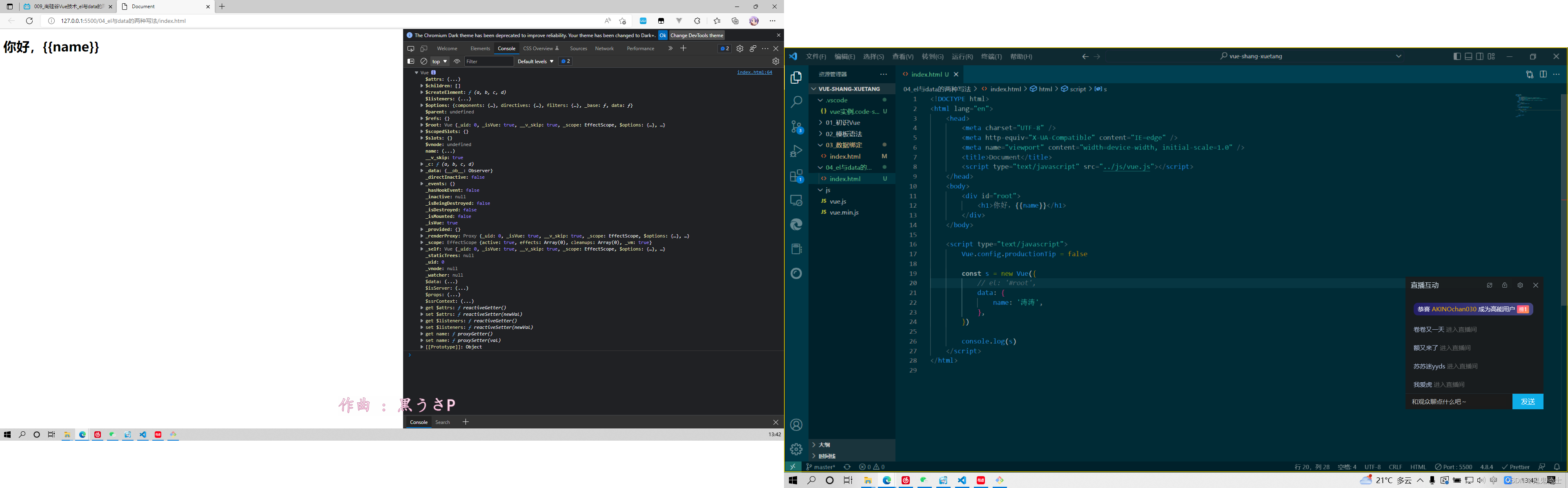
Task: Toggle live expression eye icon
Action: point(457,62)
